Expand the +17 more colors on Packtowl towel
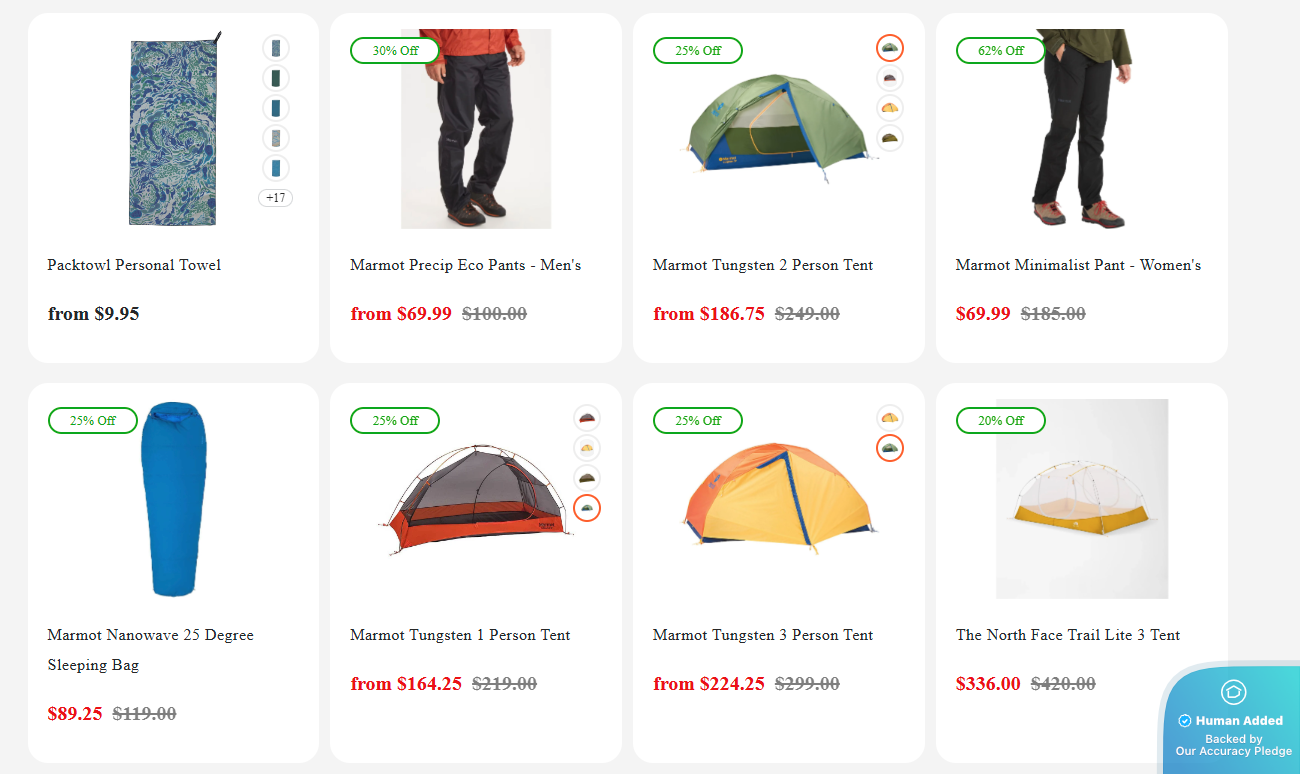 276,198
